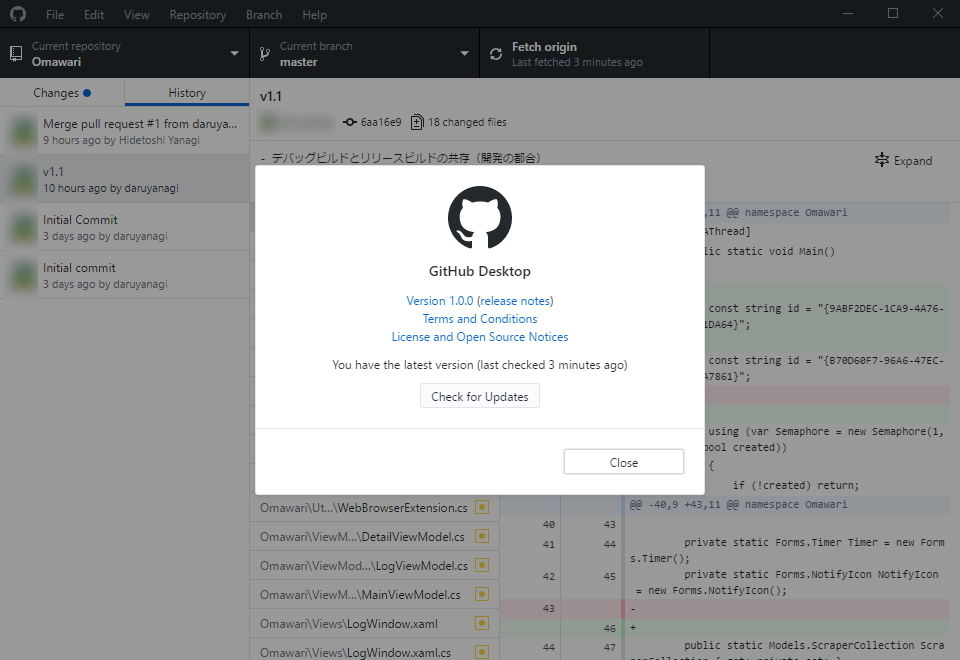The height and width of the screenshot is (660, 960).
Task: Click the file icon next to 18 changed files
Action: coord(417,122)
